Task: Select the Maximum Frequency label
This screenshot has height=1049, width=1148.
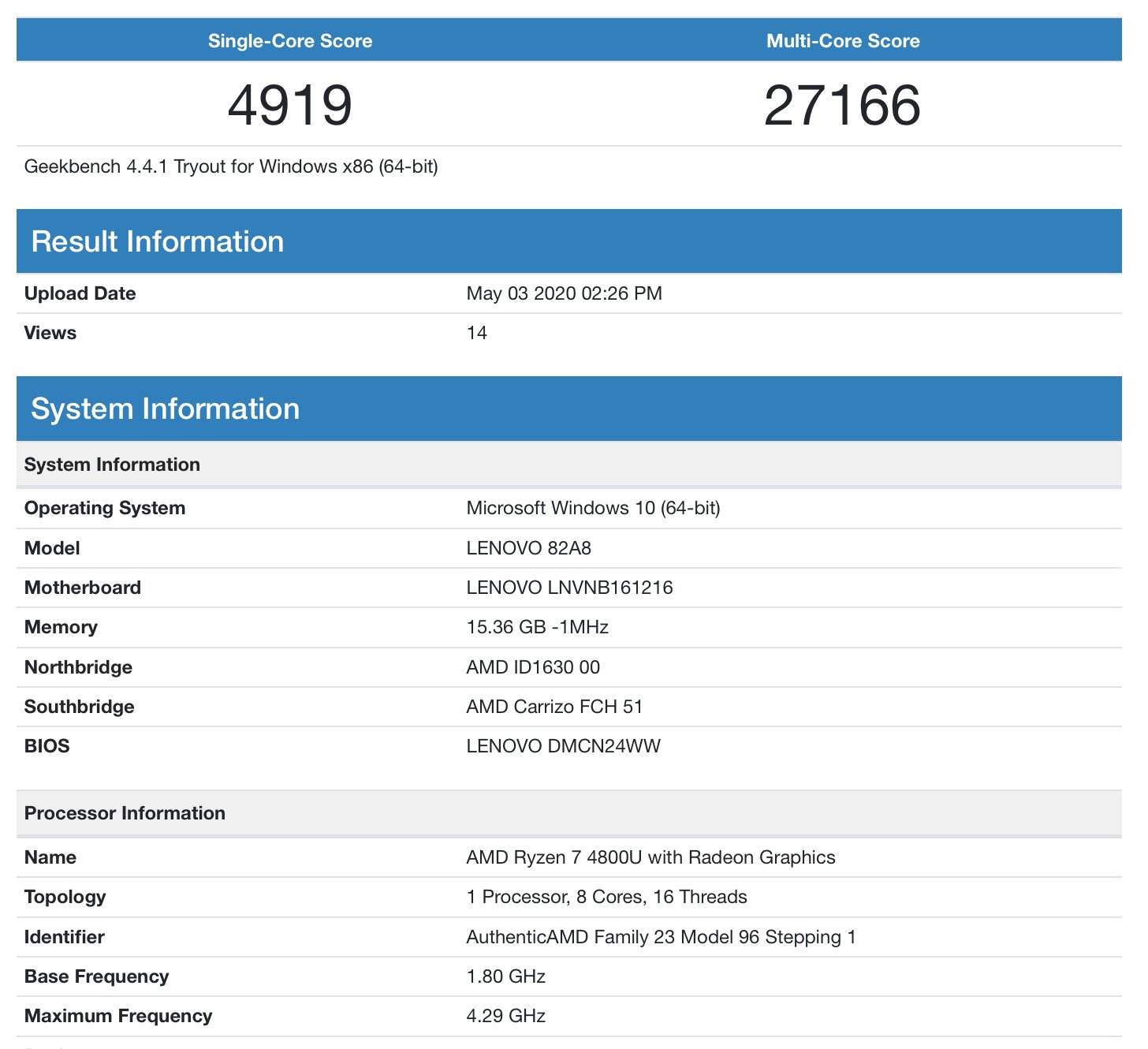Action: click(118, 1016)
